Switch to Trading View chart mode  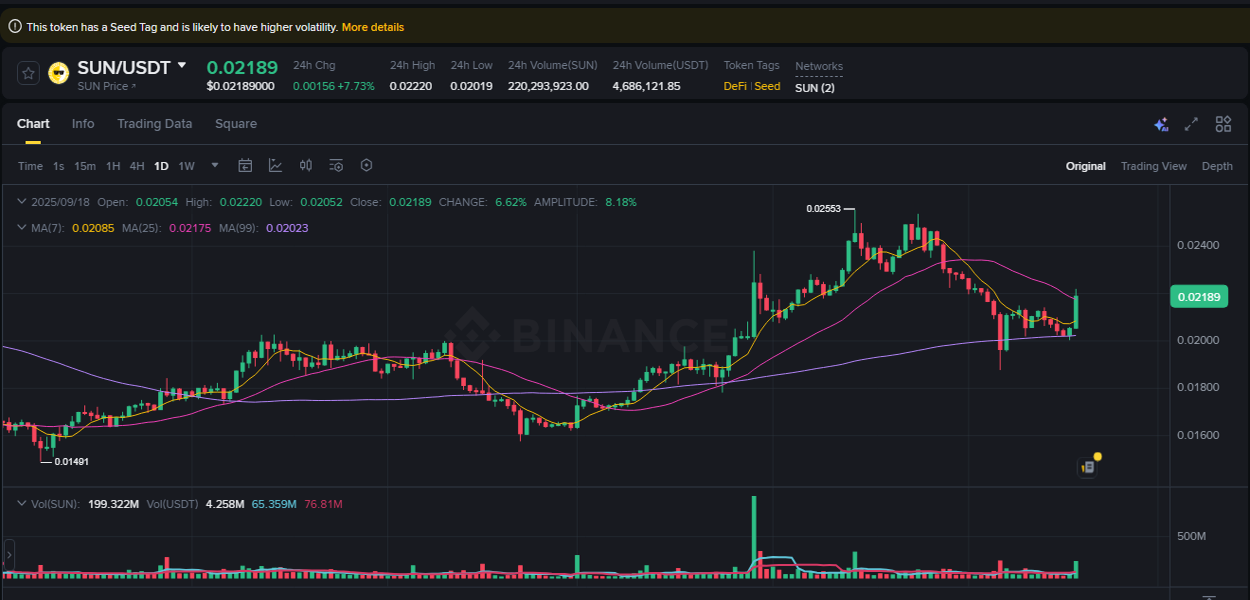(1153, 165)
